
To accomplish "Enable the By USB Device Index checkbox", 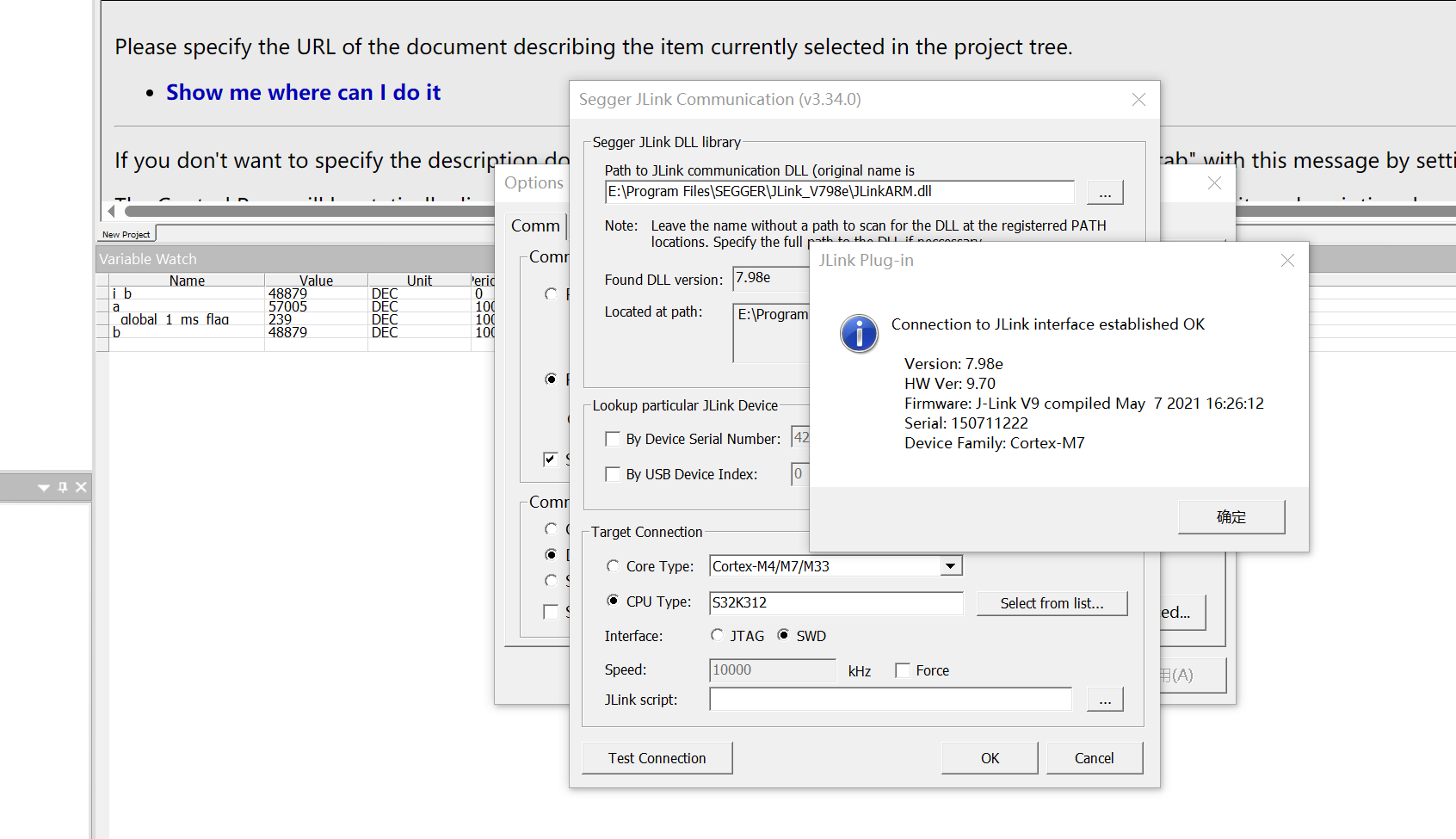I will pyautogui.click(x=613, y=474).
